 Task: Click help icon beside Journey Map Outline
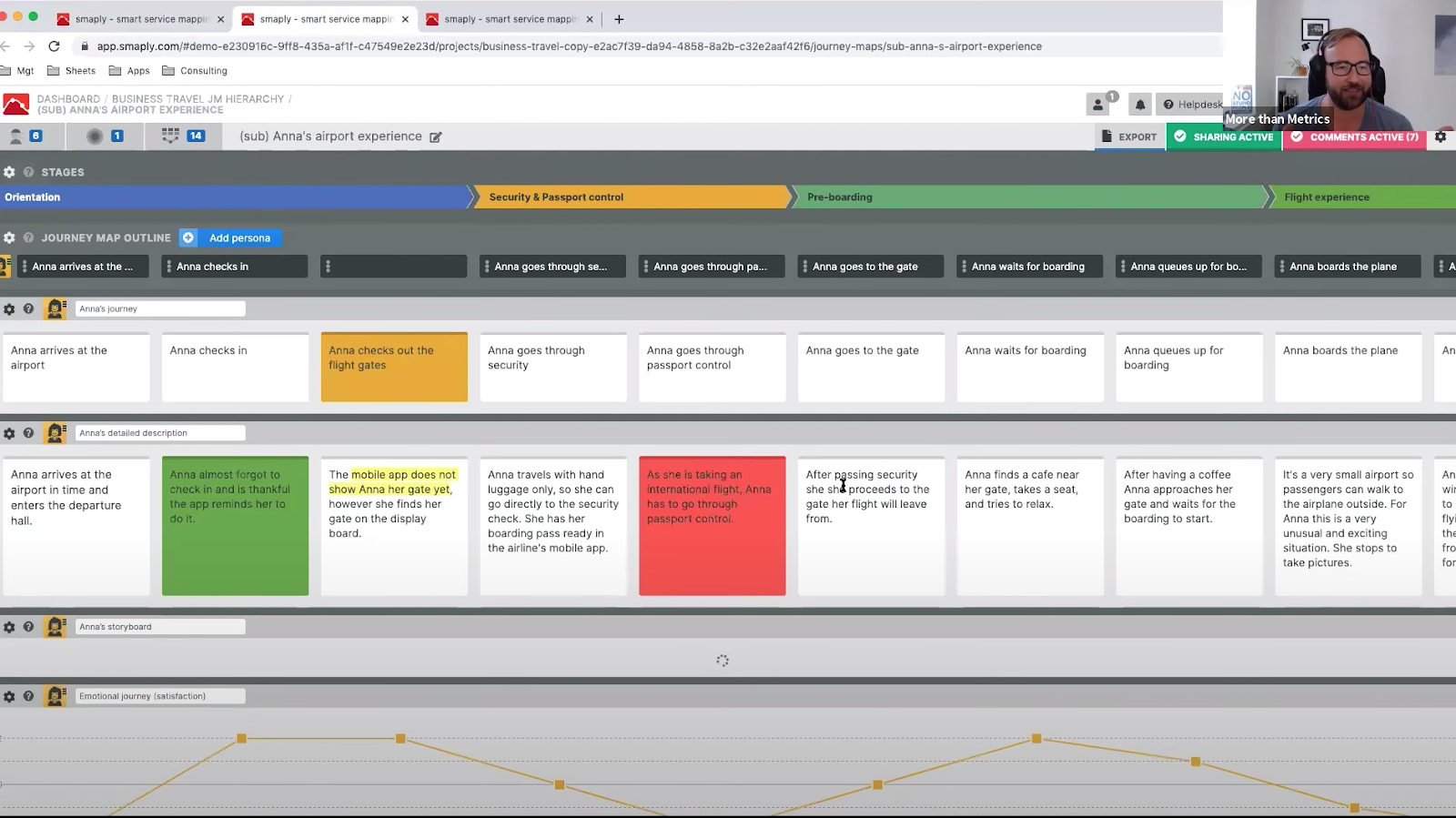click(x=28, y=237)
